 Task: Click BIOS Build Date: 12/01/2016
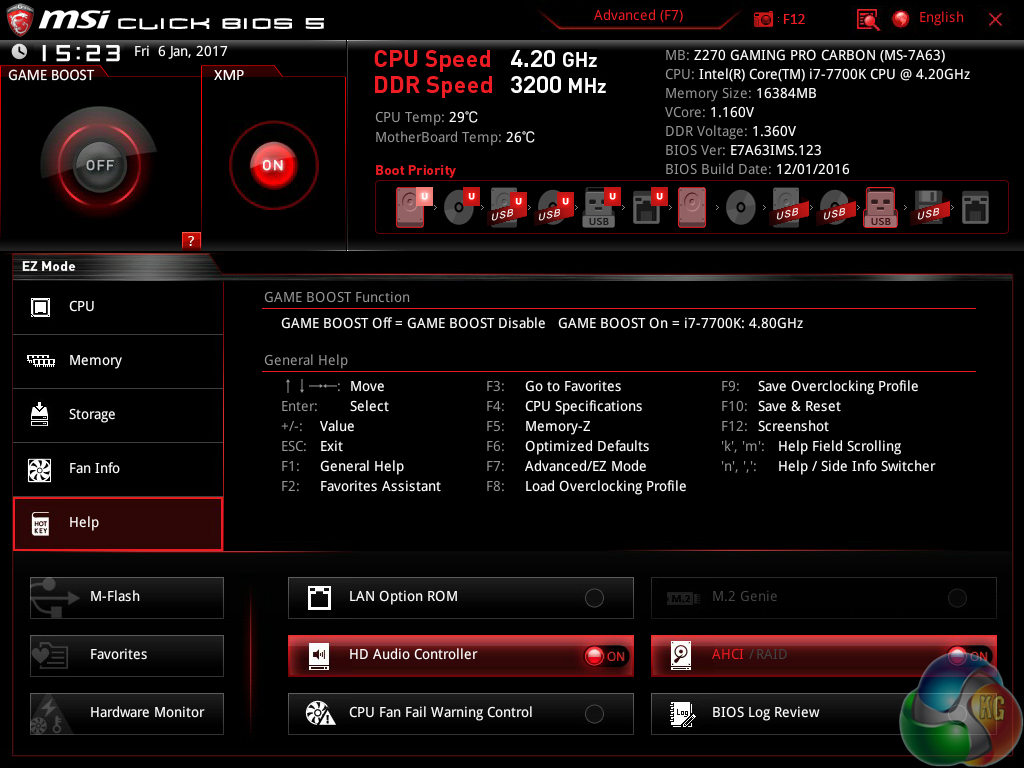coord(758,169)
